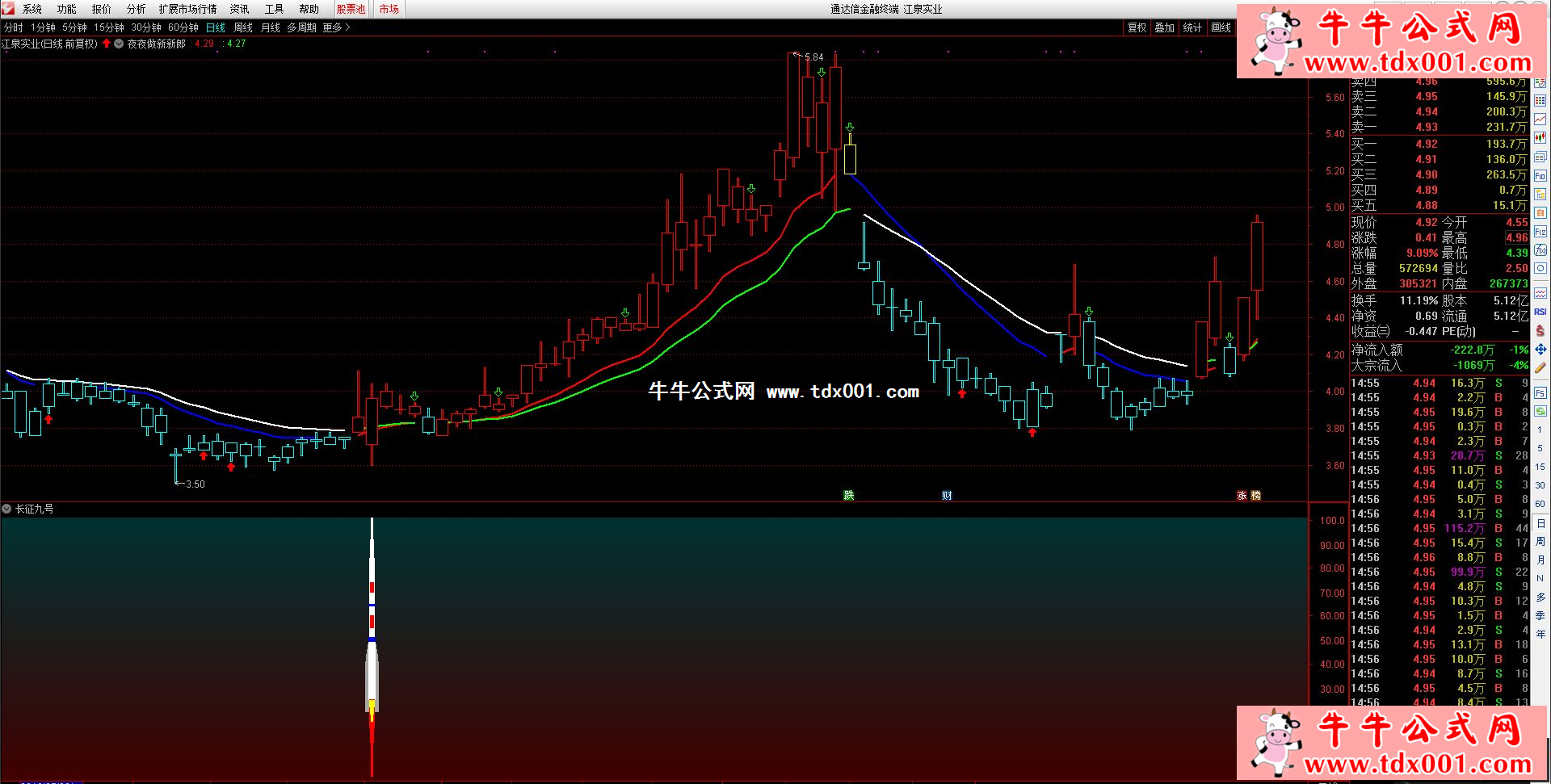1551x784 pixels.
Task: Select the 5-minute period in right sidebar
Action: 1540,448
